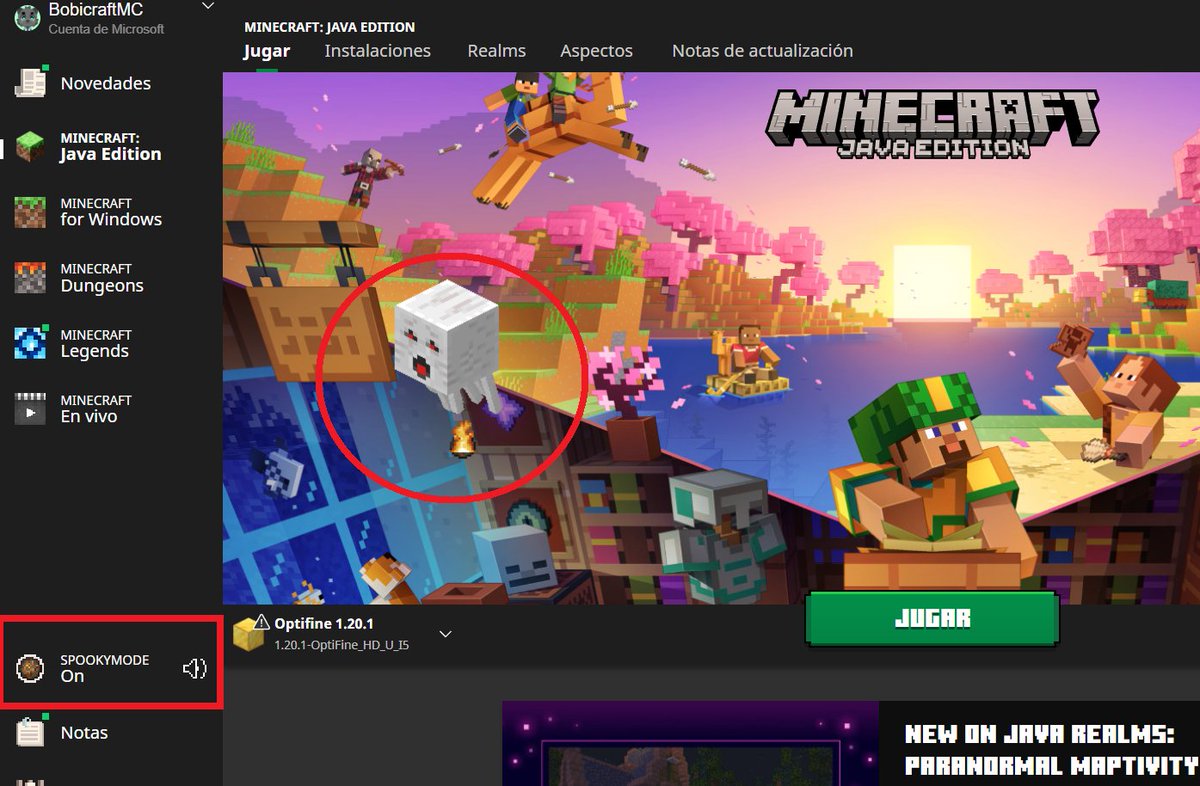Switch to the Instalaciones tab
The width and height of the screenshot is (1200, 786).
click(x=378, y=51)
